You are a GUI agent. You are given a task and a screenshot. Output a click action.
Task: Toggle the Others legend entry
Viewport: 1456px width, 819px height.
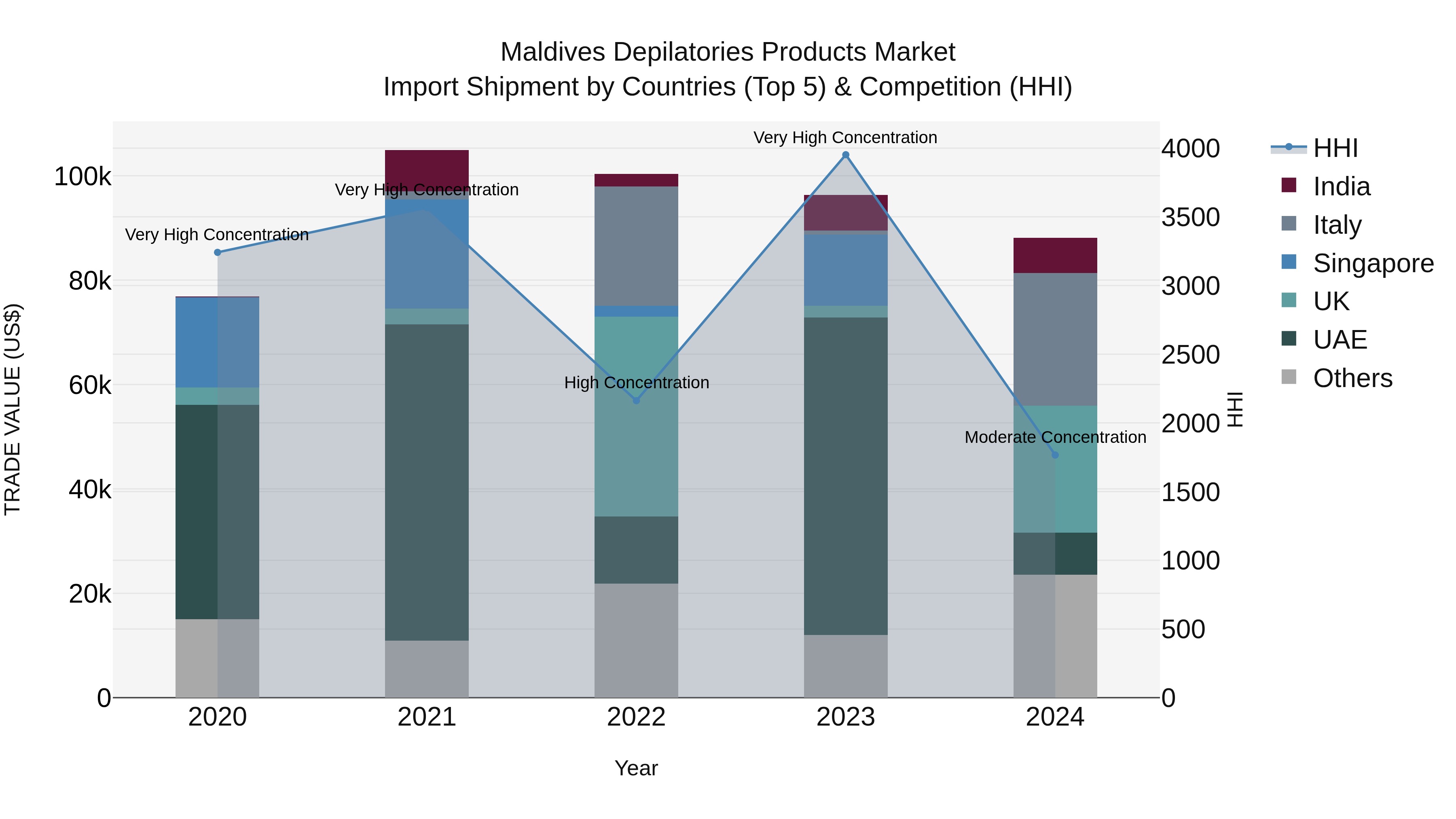pos(1337,378)
